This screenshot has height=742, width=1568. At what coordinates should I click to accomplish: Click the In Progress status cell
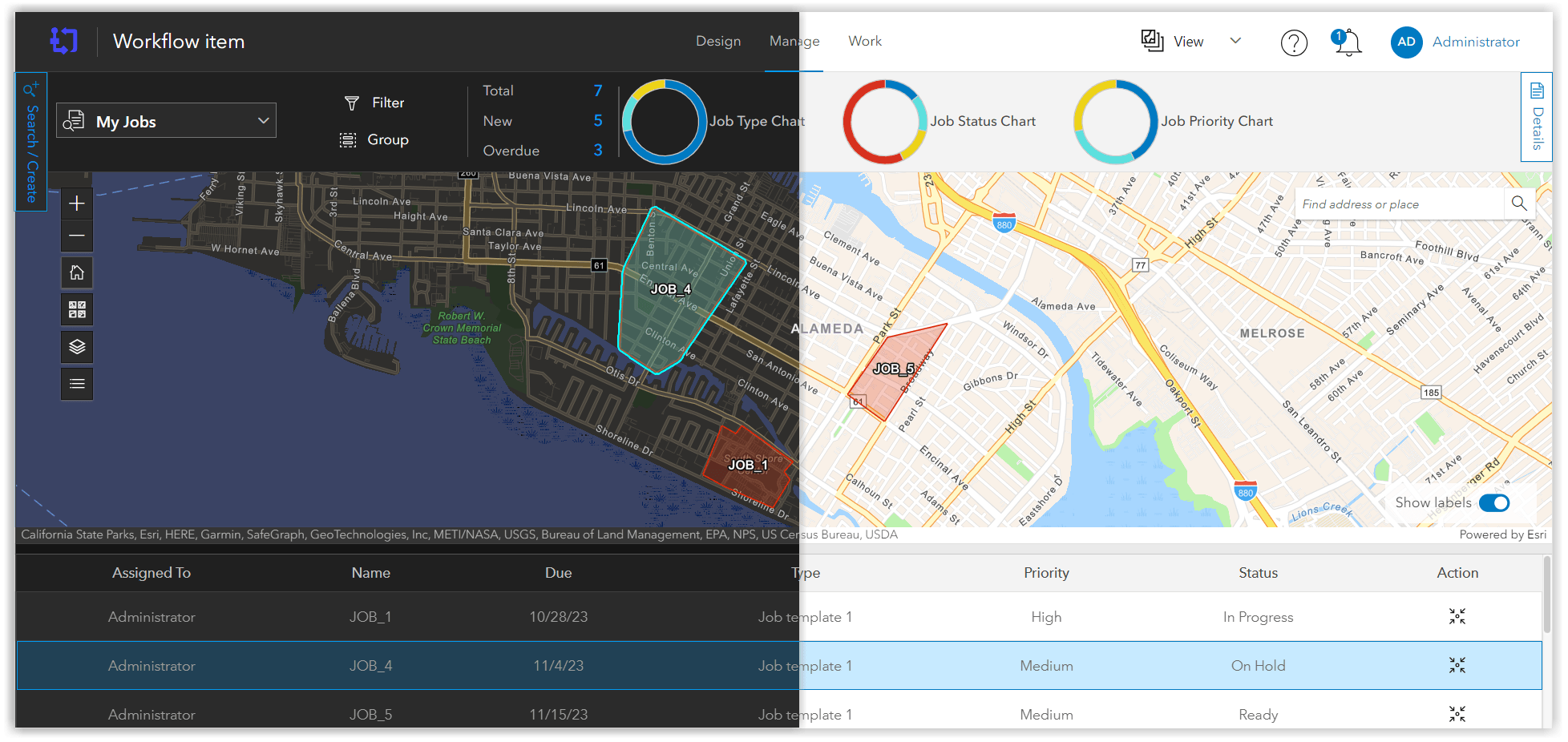(x=1258, y=617)
